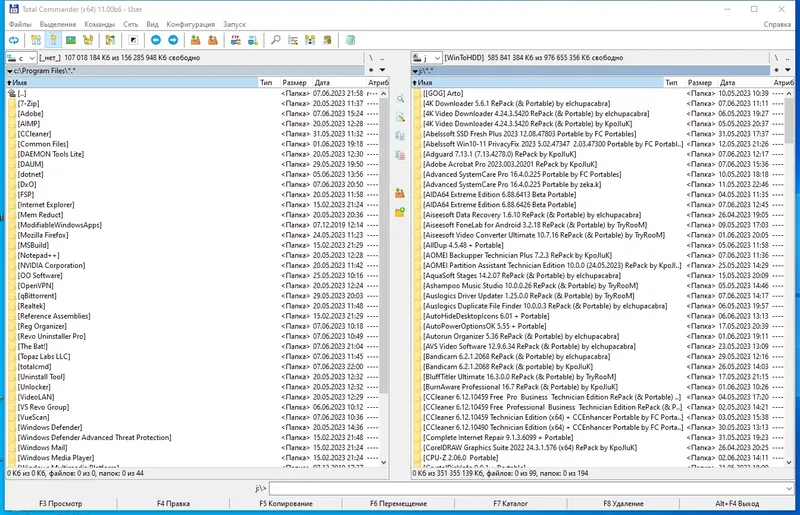The height and width of the screenshot is (515, 800).
Task: Click the magnifier Search files icon
Action: pyautogui.click(x=276, y=40)
